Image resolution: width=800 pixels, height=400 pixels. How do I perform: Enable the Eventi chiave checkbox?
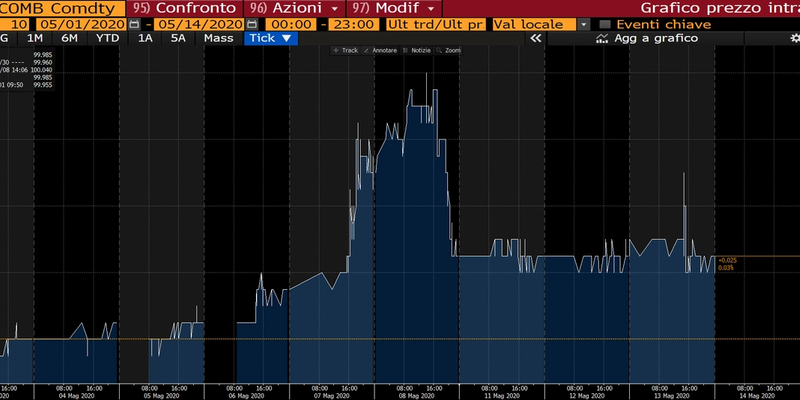605,24
